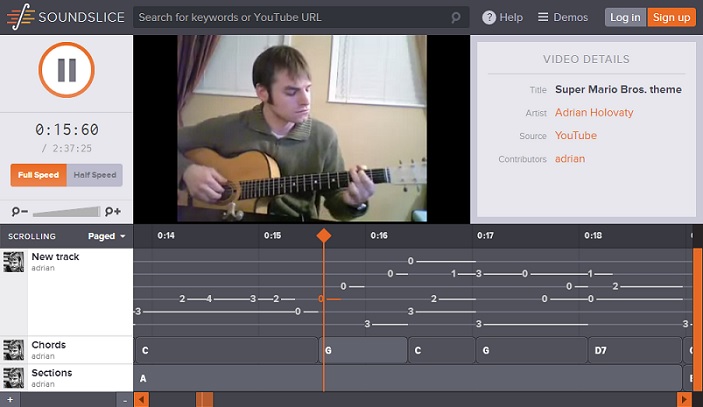Open the YouTube source link
The height and width of the screenshot is (407, 703).
tap(576, 135)
